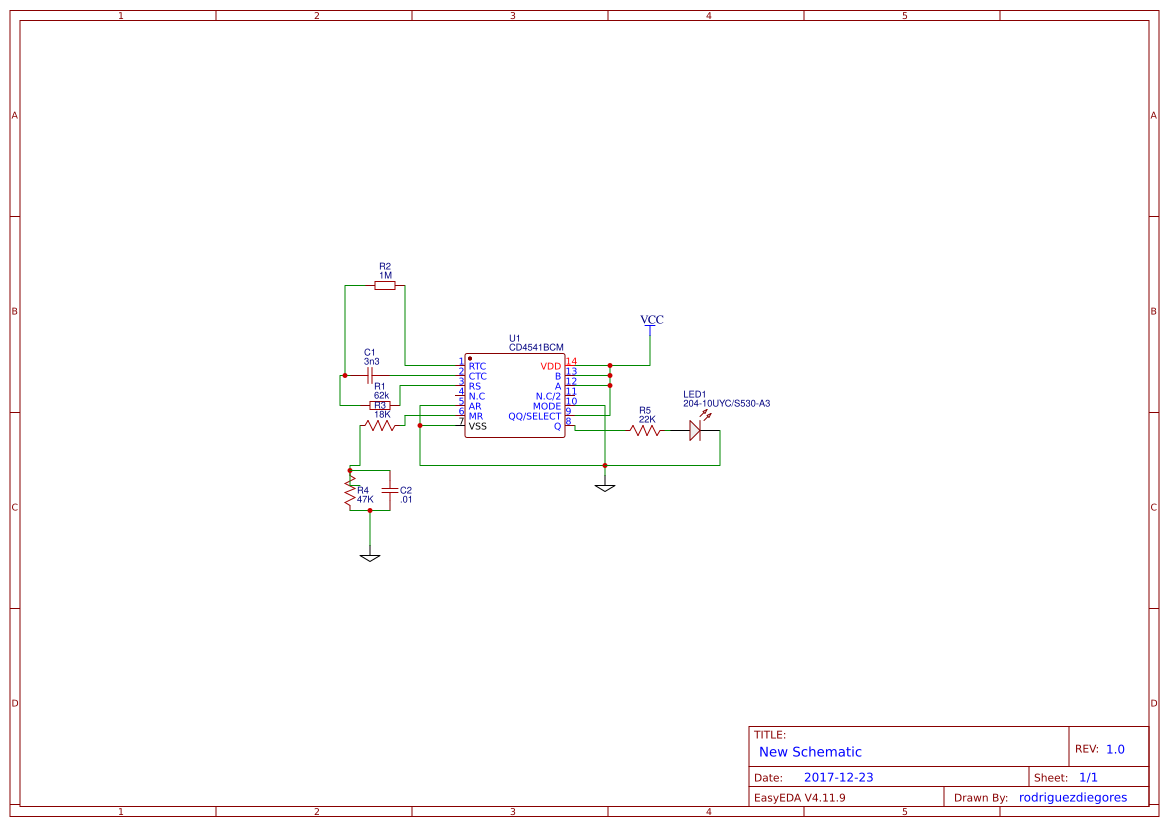Click the 'C1' designator label
Screen dimensions: 1169x827
coord(370,353)
